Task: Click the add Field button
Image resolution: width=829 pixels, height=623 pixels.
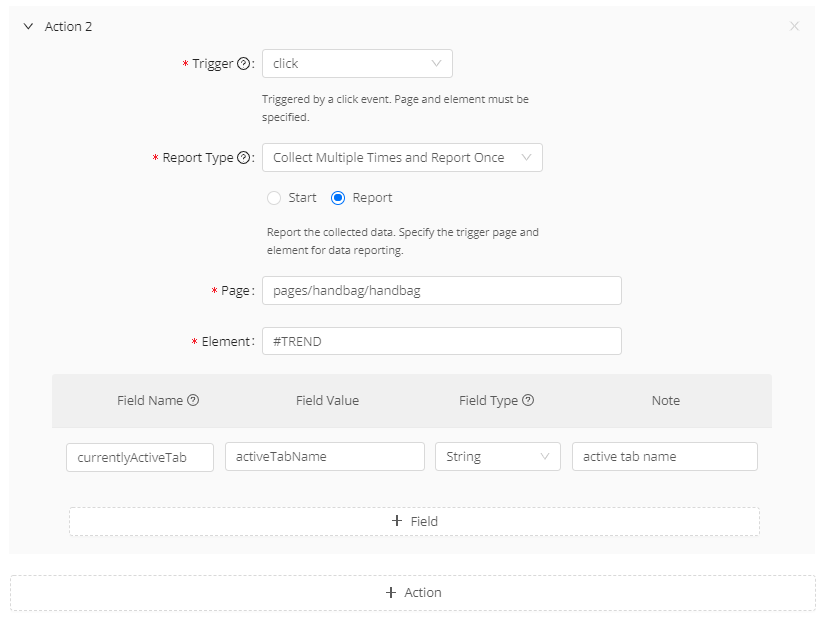Action: 414,521
